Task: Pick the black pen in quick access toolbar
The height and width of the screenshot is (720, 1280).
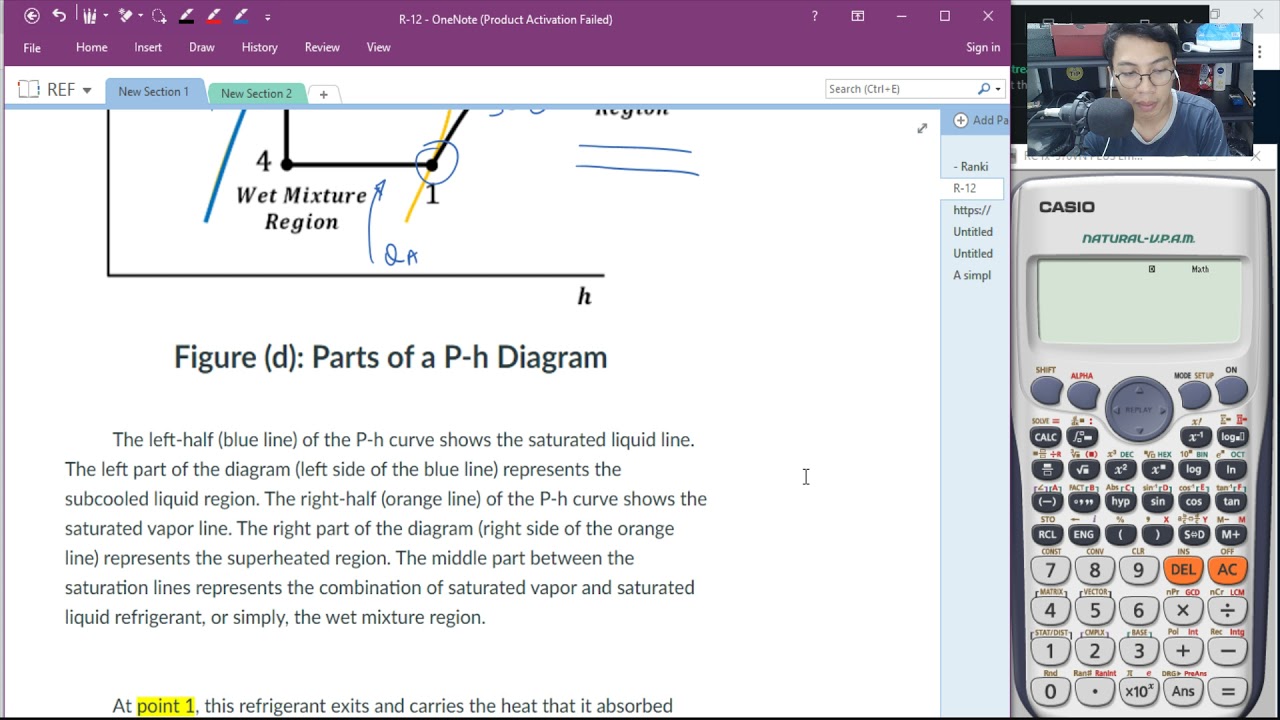Action: (x=186, y=16)
